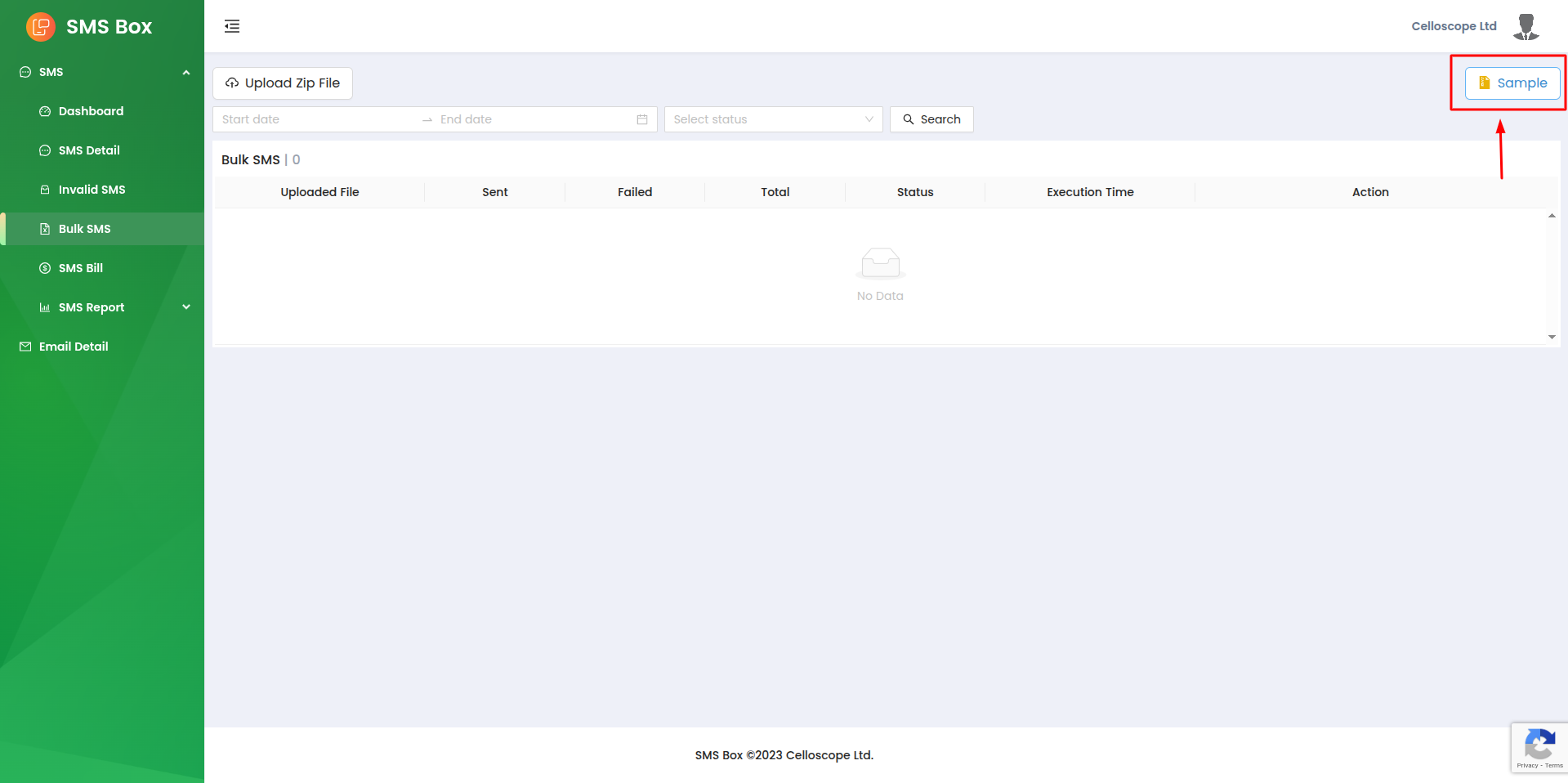
Task: Open the Select status dropdown
Action: click(x=773, y=119)
